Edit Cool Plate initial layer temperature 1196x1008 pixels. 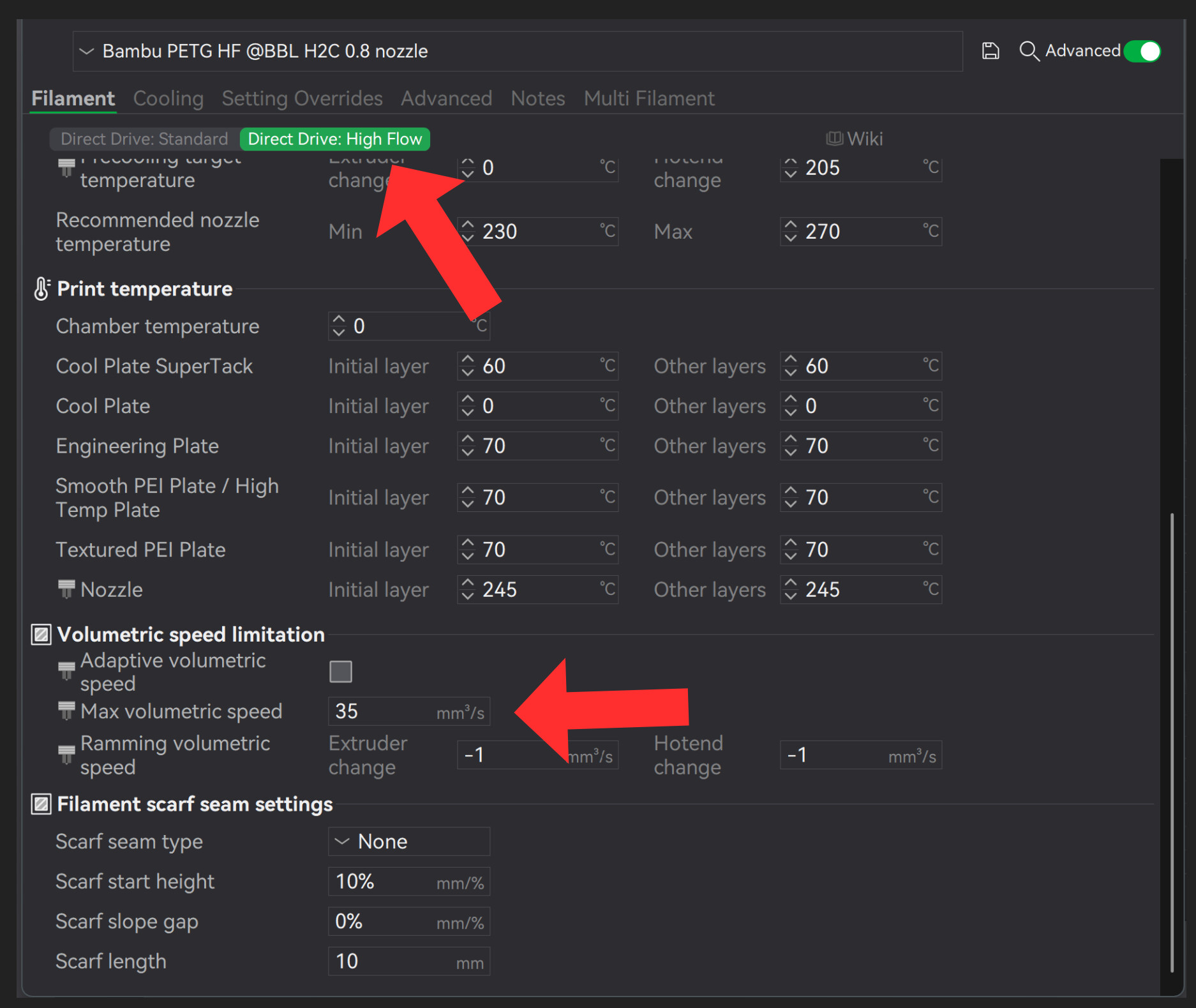[x=538, y=406]
